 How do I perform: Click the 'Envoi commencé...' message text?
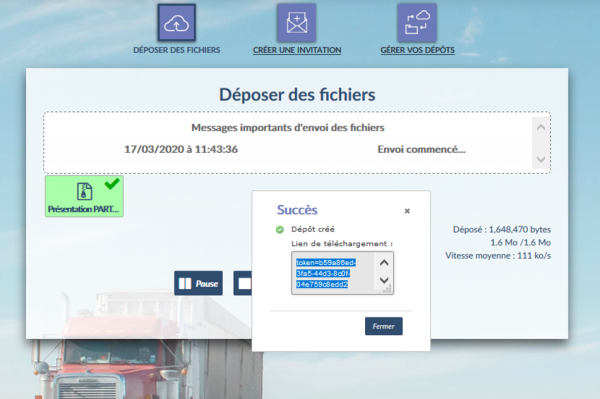click(x=421, y=149)
